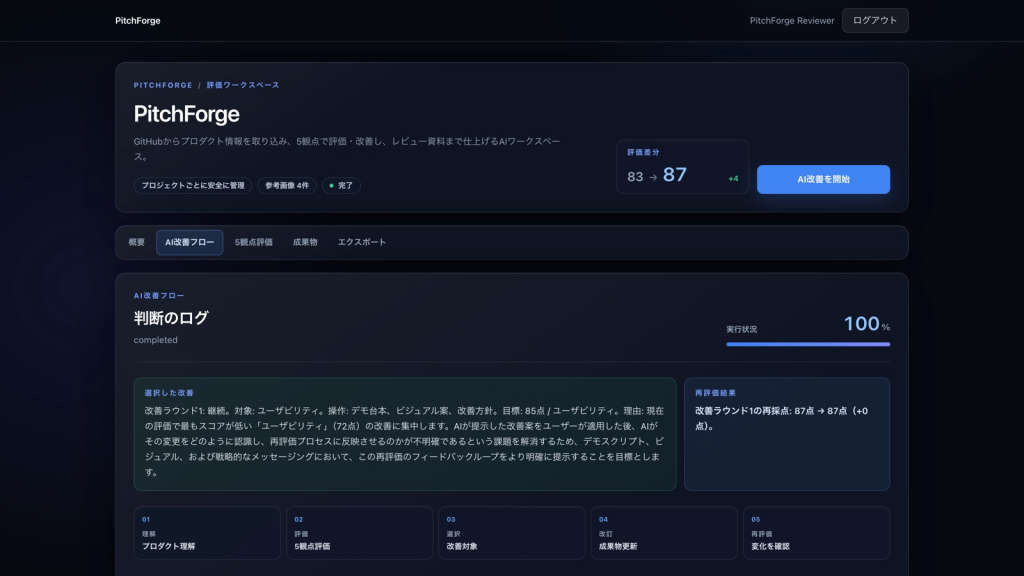Click the PitchForge Reviewer user name
The width and height of the screenshot is (1024, 576).
(792, 21)
